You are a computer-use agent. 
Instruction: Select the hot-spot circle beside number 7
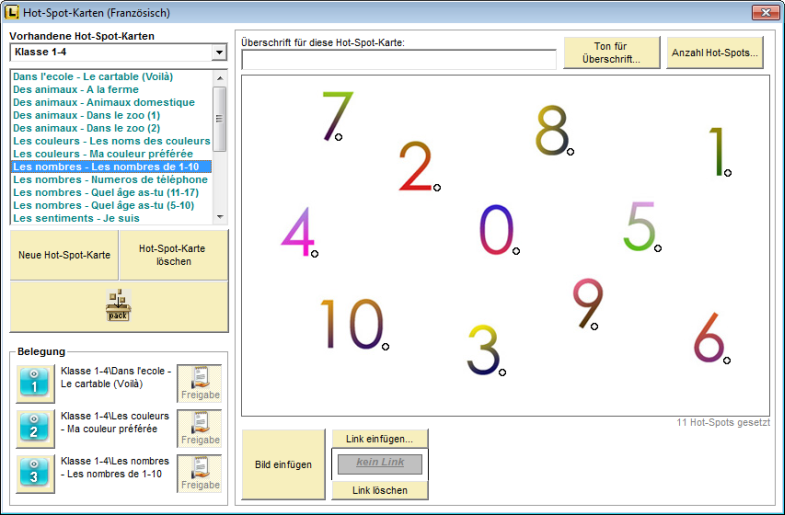tap(339, 137)
